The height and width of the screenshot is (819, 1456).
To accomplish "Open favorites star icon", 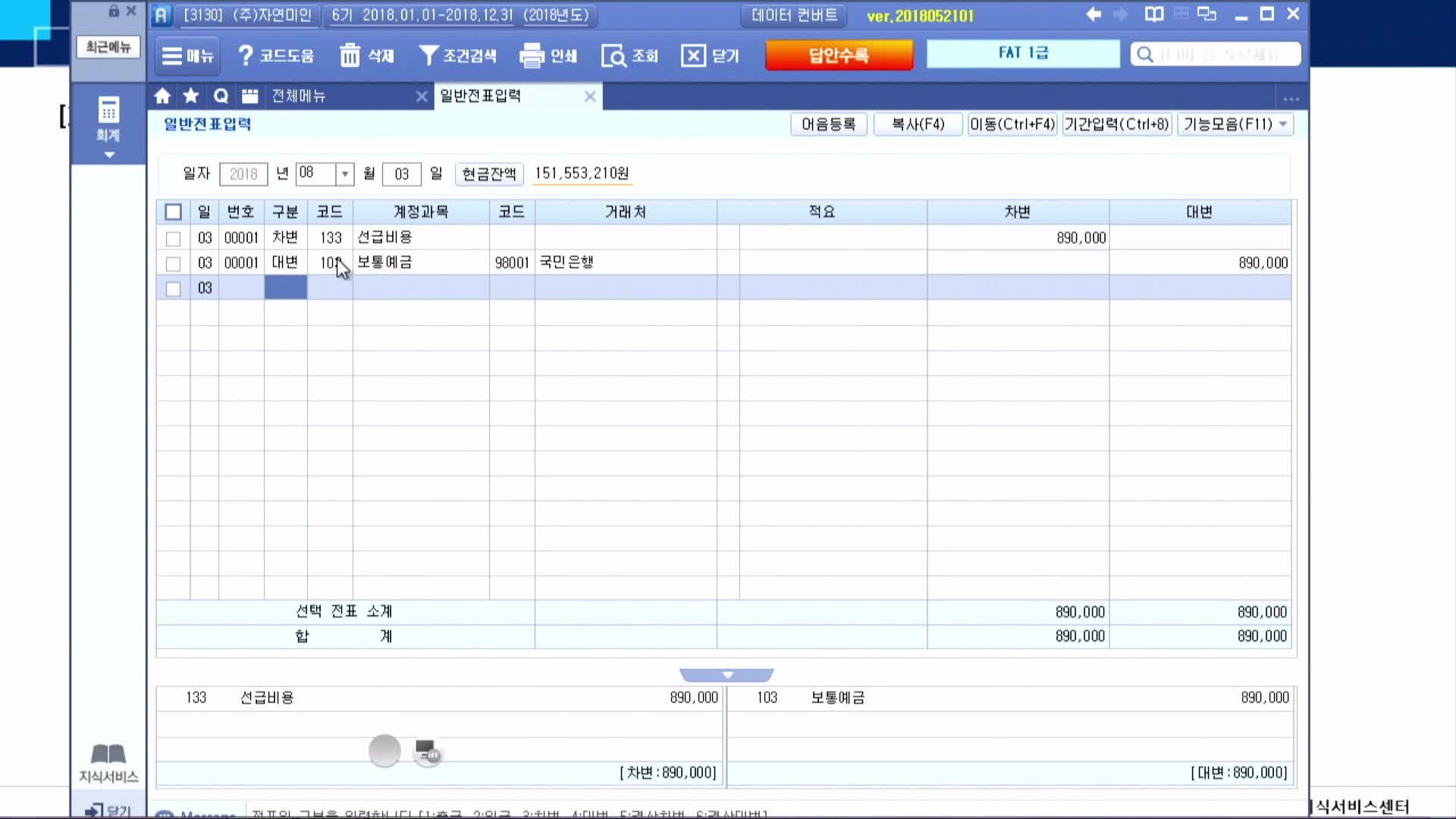I will click(x=191, y=96).
